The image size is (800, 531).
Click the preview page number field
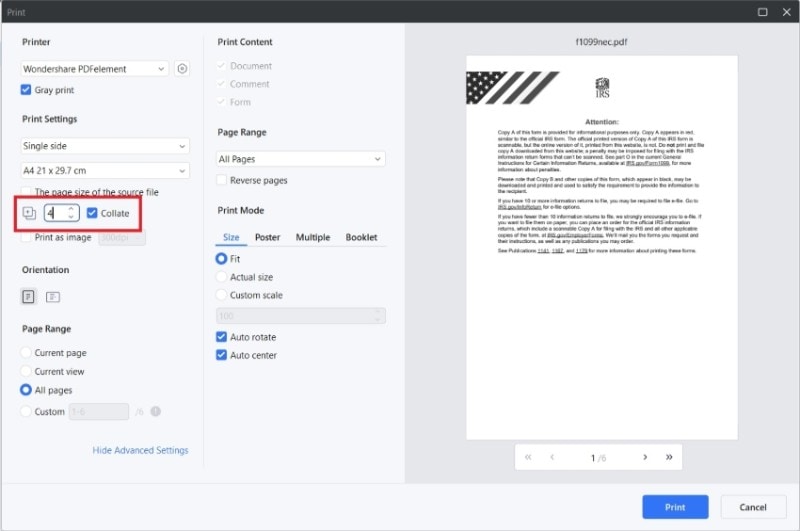point(593,458)
